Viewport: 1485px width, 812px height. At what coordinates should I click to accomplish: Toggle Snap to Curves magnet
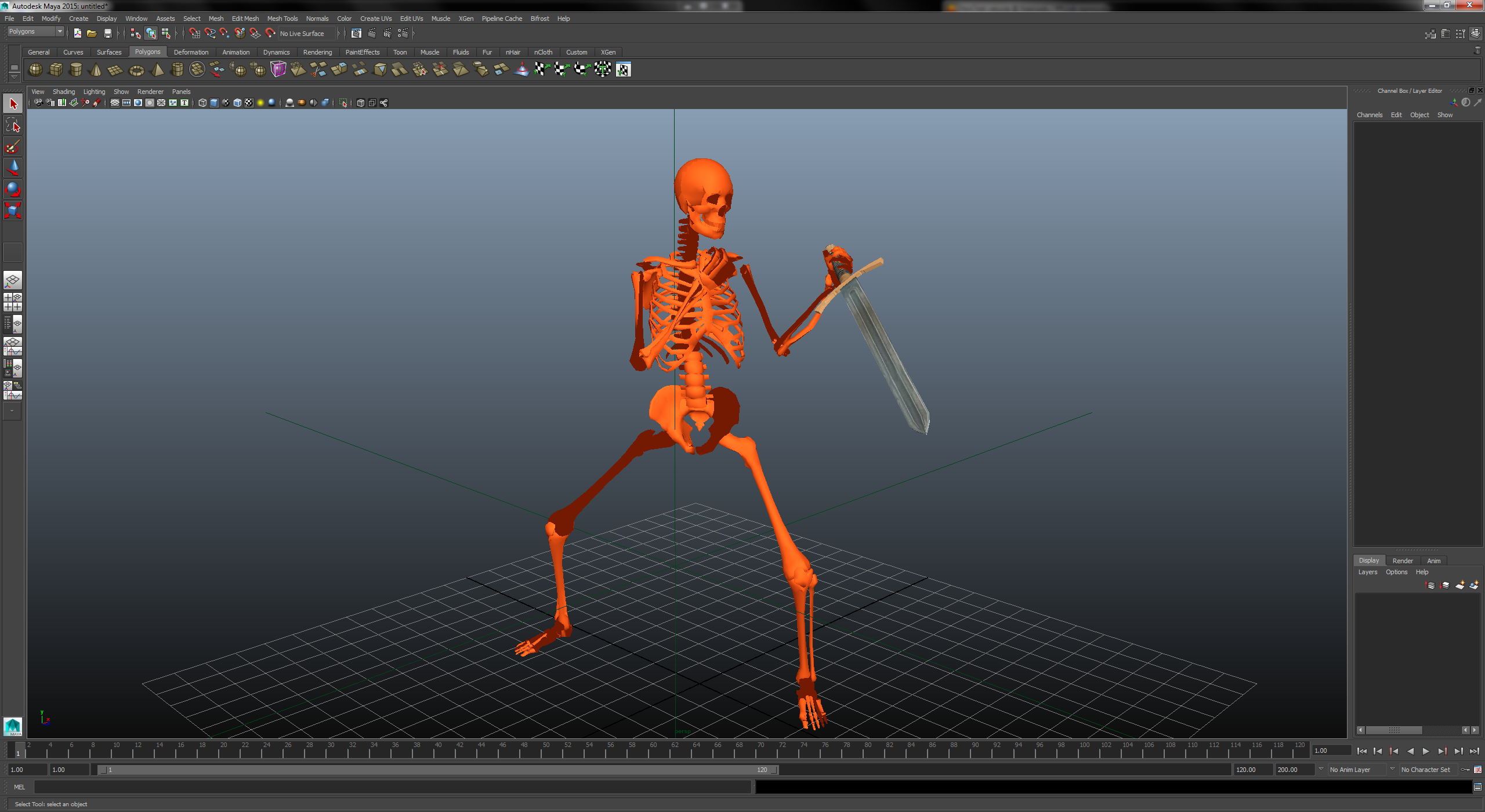pyautogui.click(x=209, y=34)
